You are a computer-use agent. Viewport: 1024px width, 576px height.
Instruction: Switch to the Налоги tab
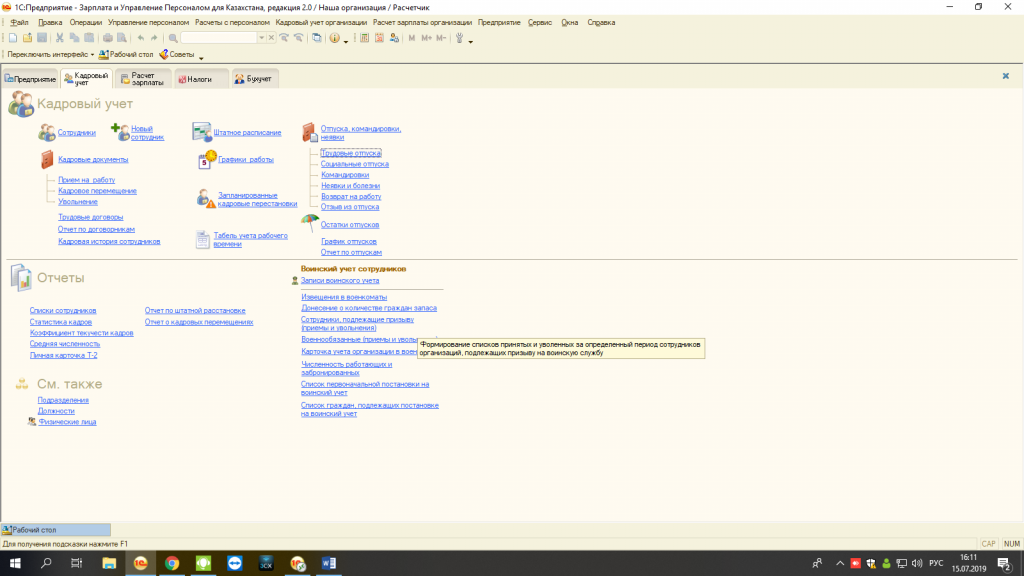click(200, 78)
